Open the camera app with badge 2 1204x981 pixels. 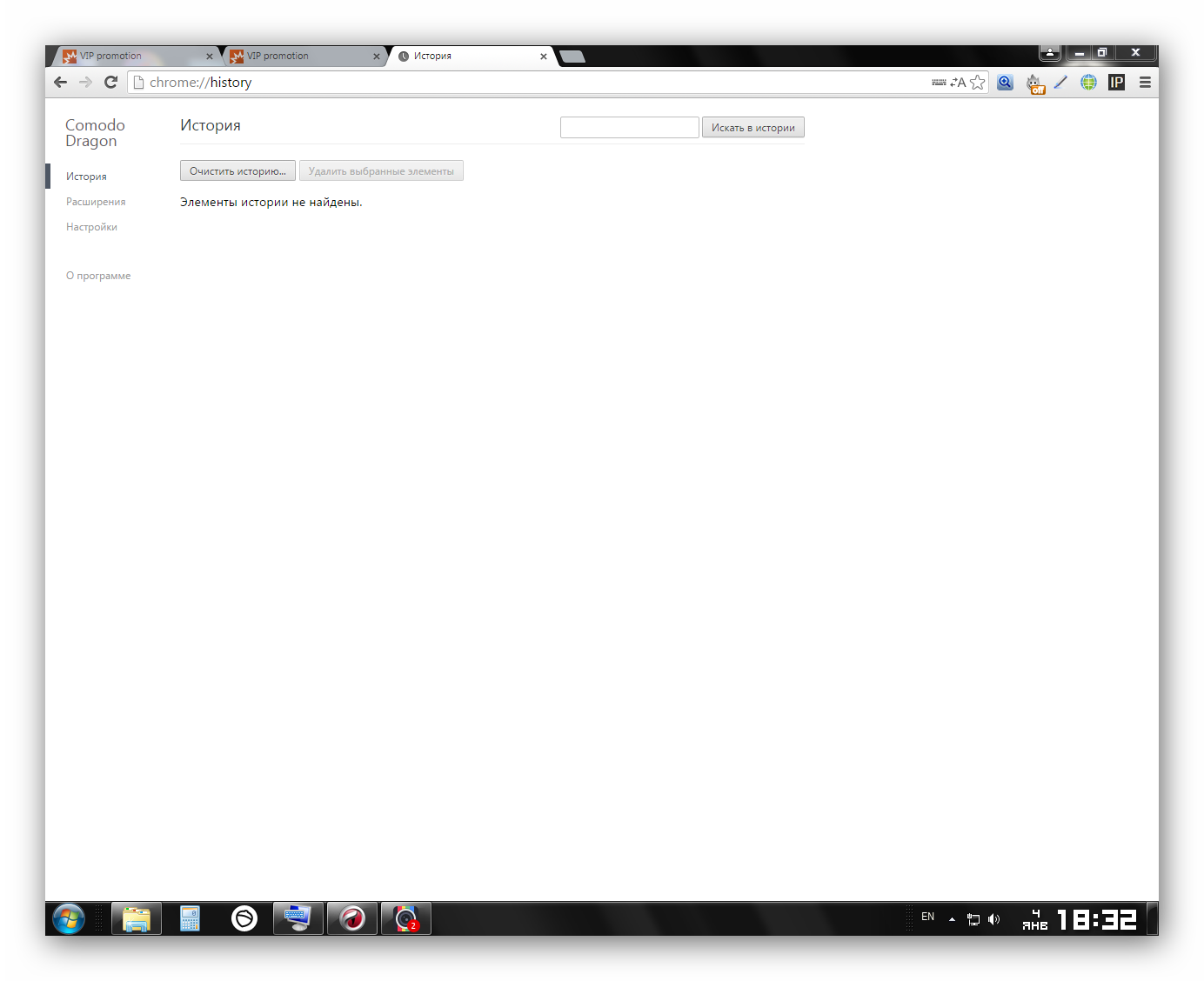tap(406, 918)
